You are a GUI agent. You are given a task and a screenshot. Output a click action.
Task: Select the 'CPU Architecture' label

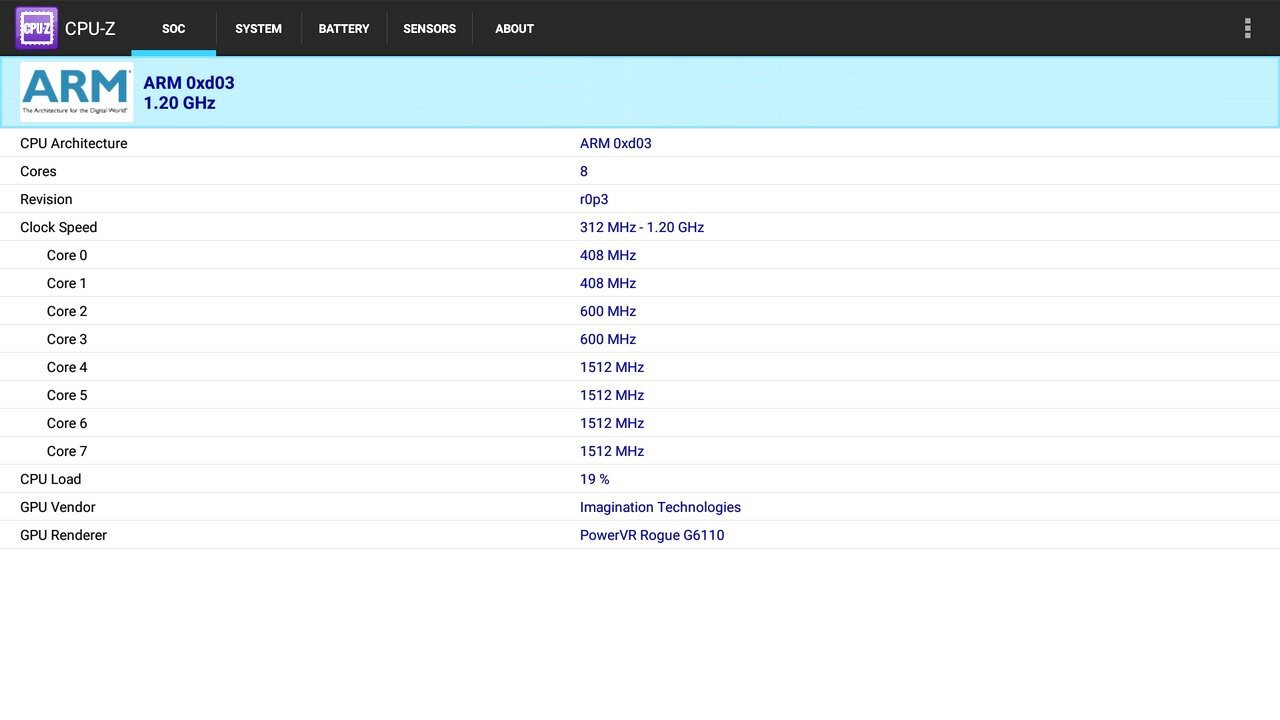pyautogui.click(x=74, y=143)
